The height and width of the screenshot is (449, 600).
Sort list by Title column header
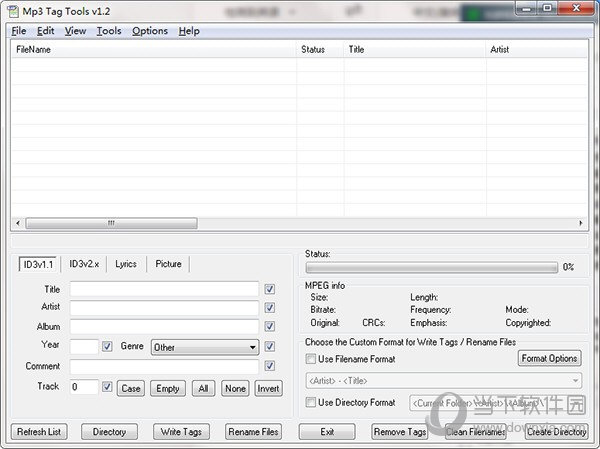click(x=415, y=49)
